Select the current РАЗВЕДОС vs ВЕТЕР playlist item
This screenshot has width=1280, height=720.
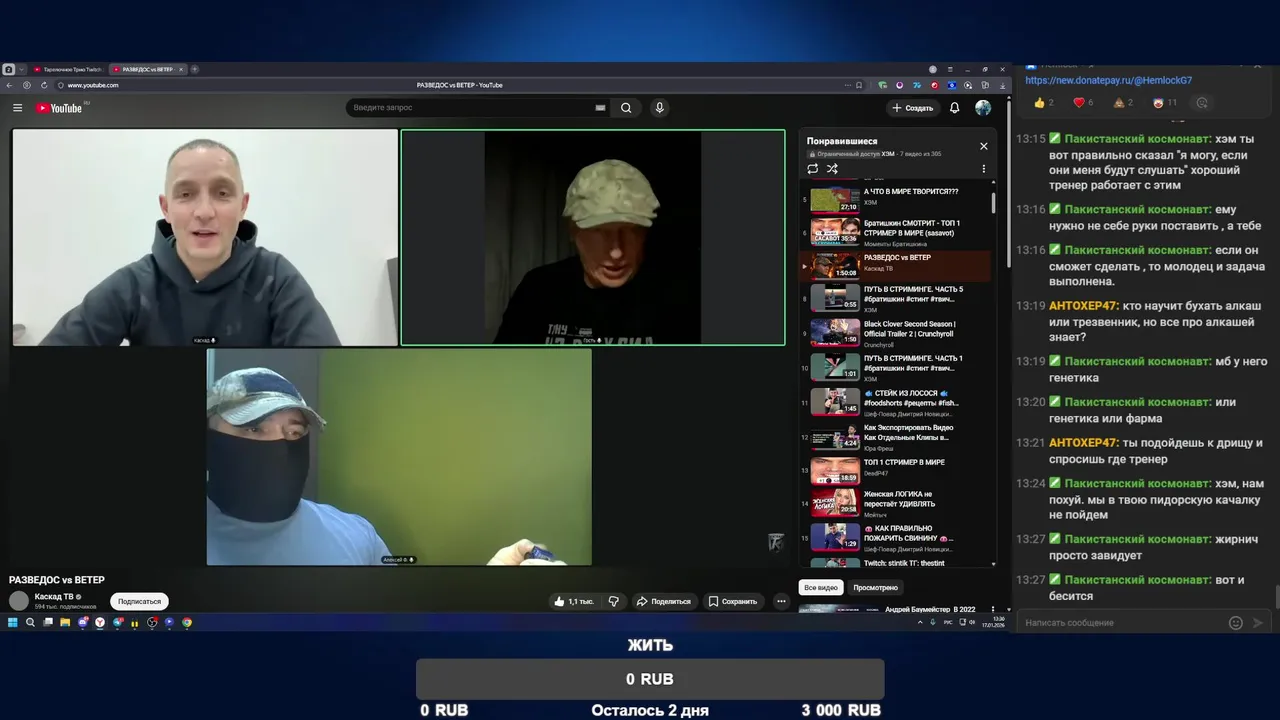pos(897,266)
